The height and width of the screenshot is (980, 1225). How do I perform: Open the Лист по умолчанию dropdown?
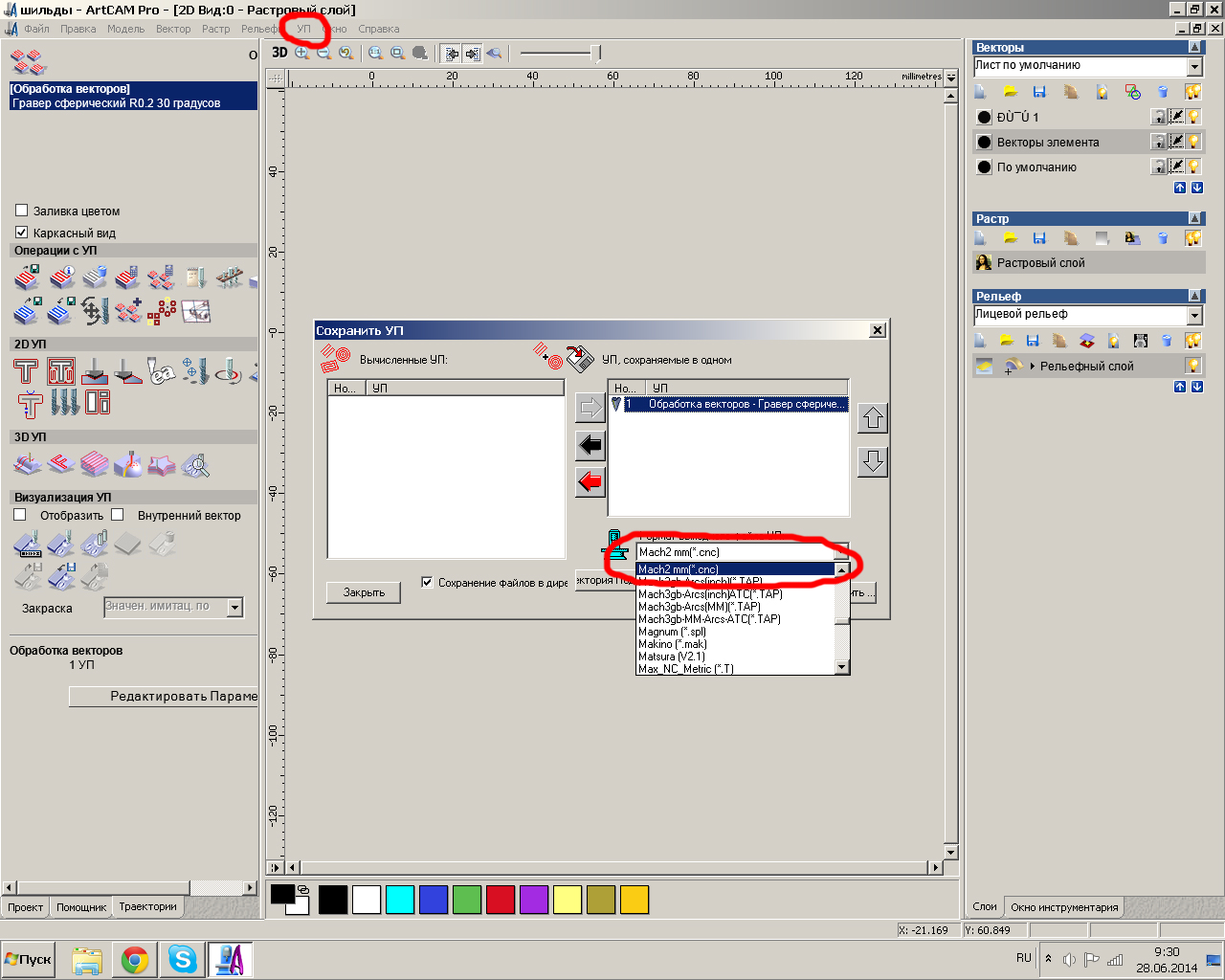pos(1194,66)
